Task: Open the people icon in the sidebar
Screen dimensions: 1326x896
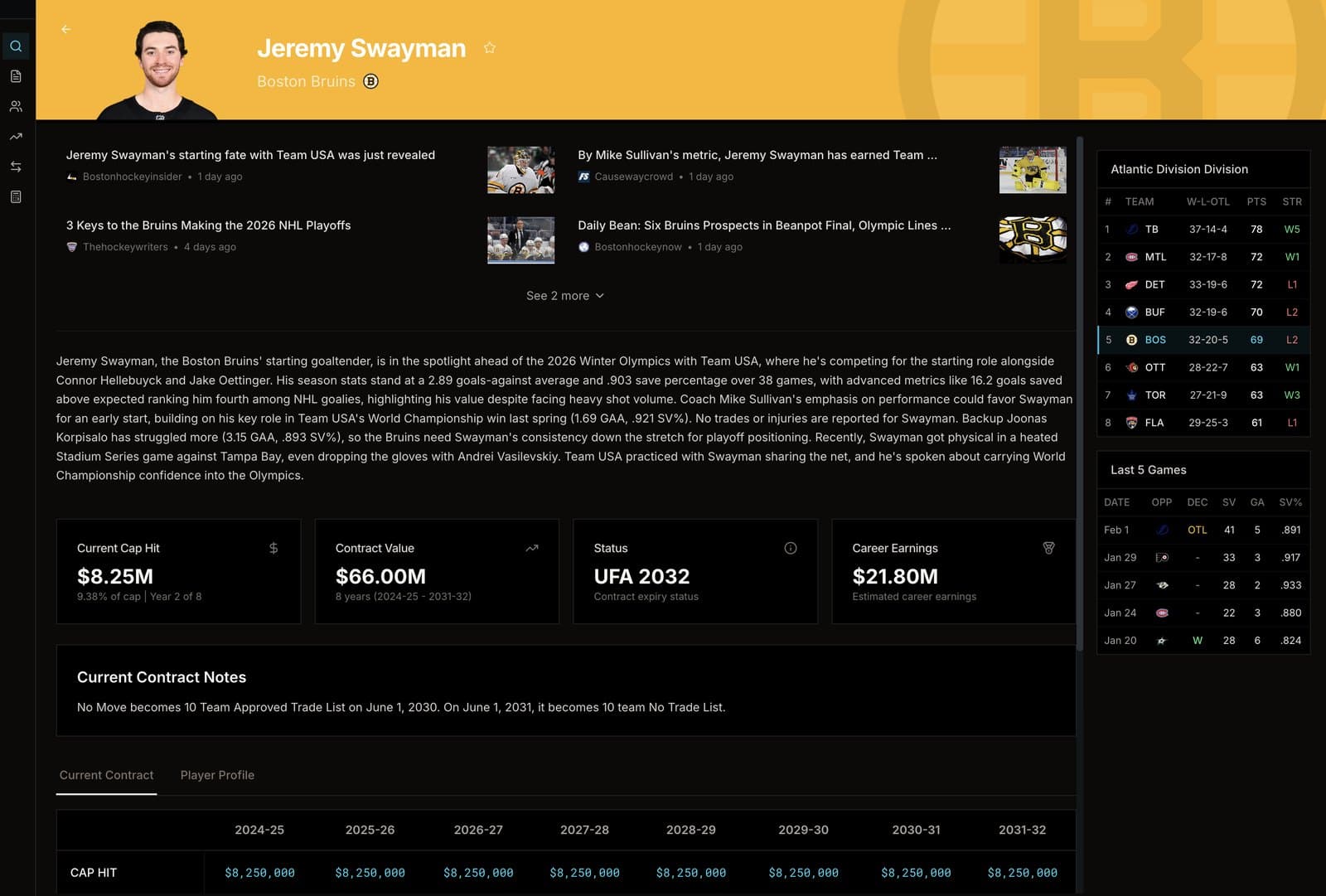Action: coord(16,106)
